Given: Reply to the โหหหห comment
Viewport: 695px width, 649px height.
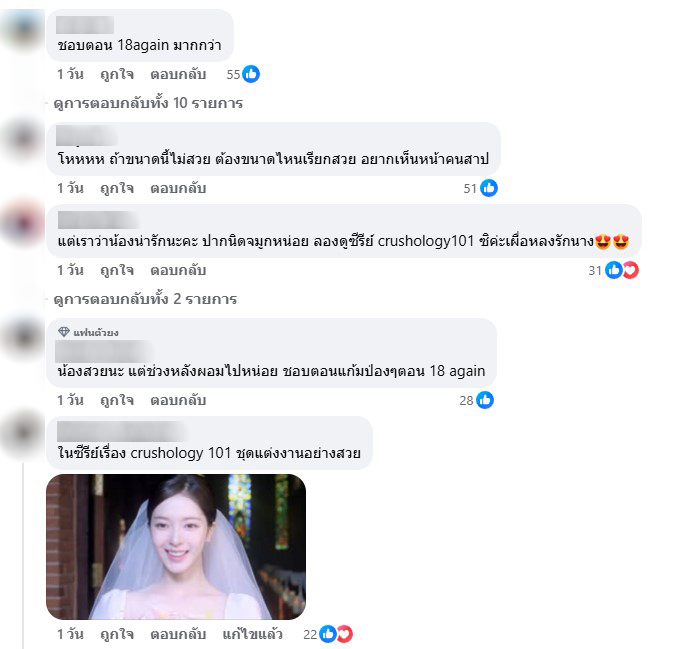Looking at the screenshot, I should point(178,188).
